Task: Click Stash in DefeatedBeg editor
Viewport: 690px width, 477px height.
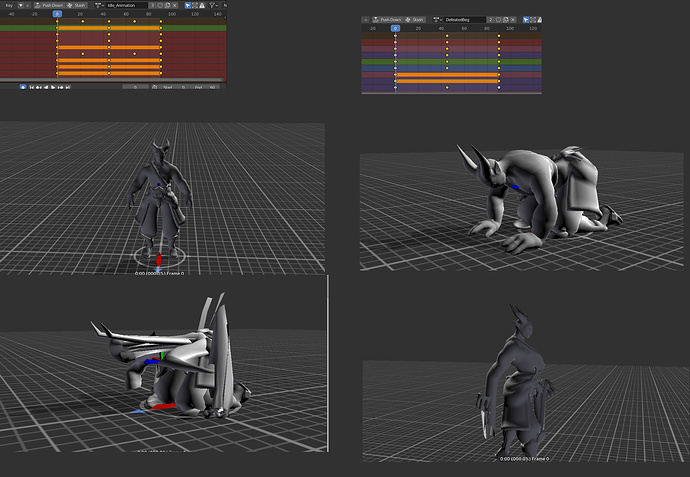Action: point(415,20)
